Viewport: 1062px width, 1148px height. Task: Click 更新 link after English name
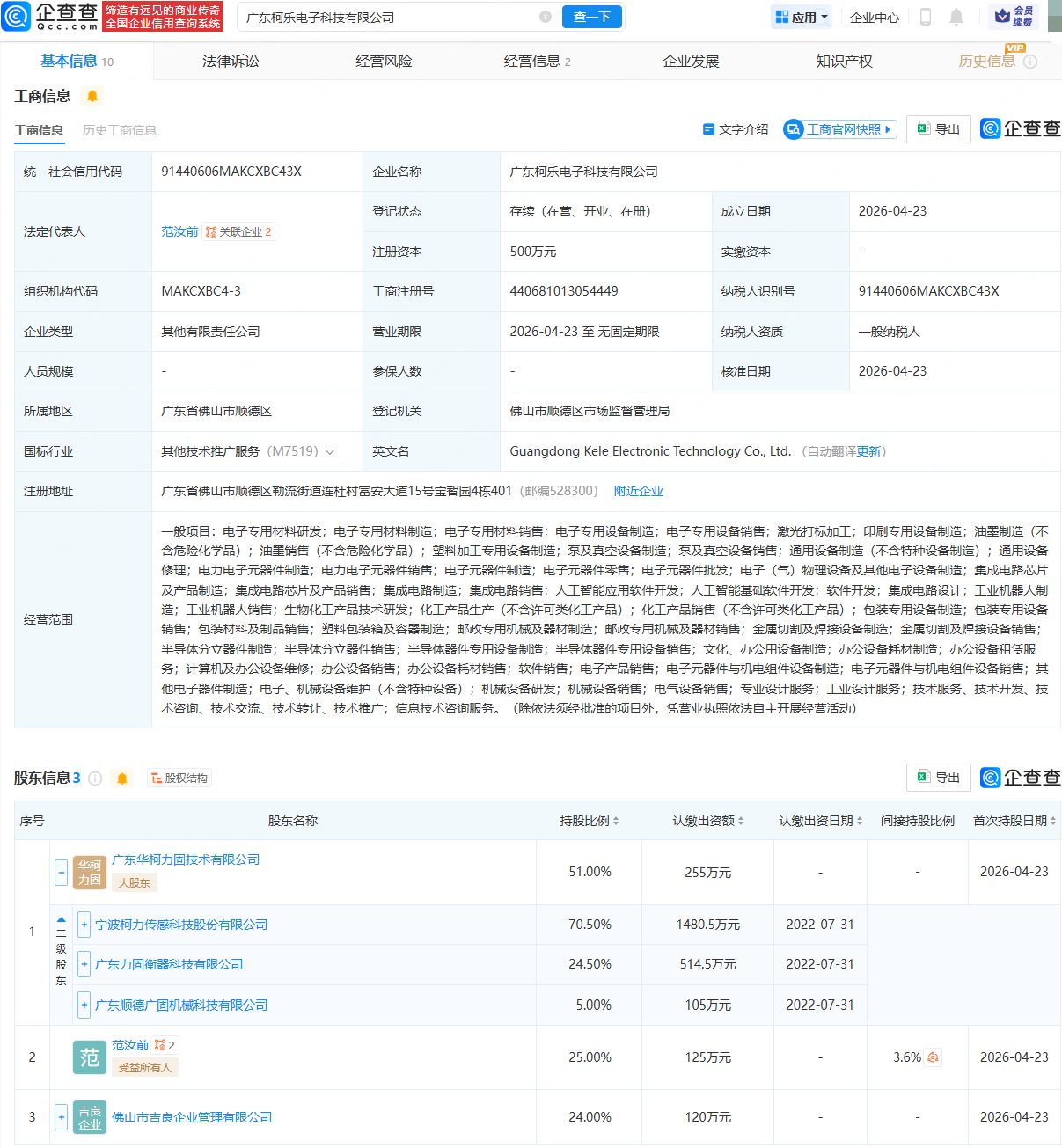(868, 451)
